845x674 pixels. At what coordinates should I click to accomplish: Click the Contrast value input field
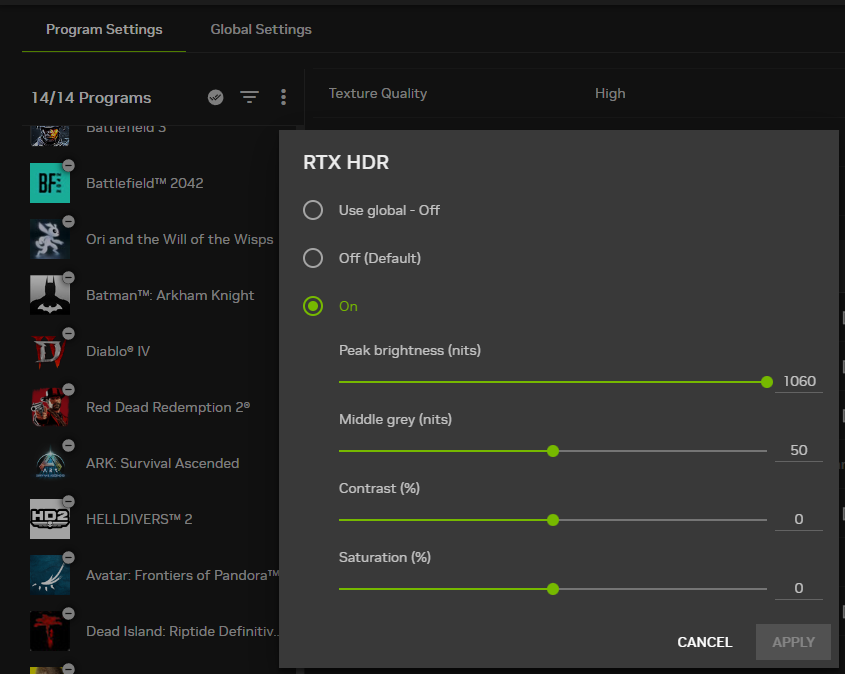coord(798,519)
